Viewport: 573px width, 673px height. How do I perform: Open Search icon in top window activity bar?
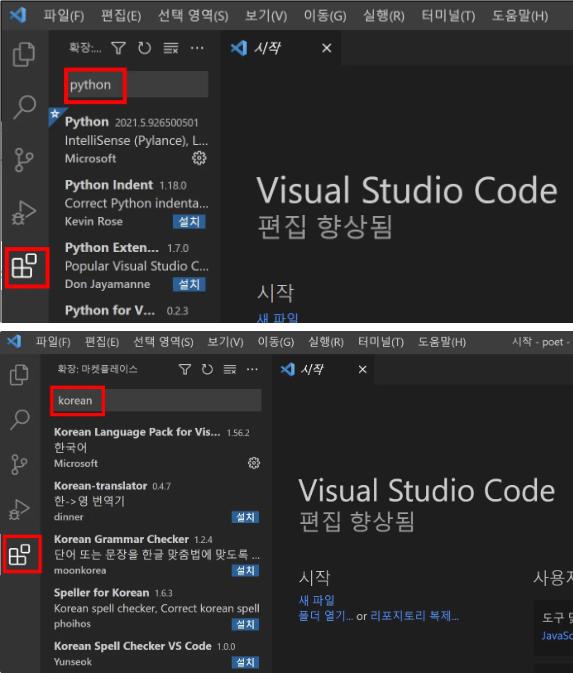[x=24, y=107]
